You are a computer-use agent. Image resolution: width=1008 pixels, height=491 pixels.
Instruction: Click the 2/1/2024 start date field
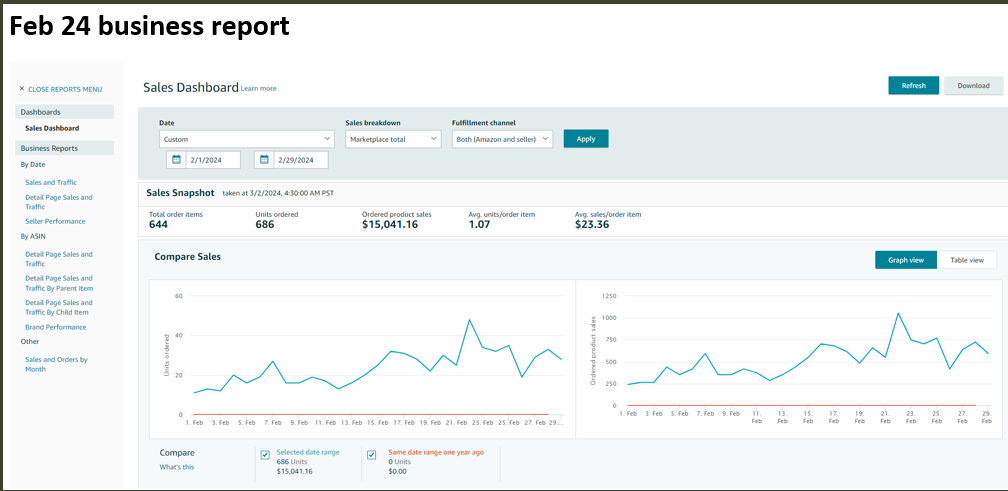214,159
